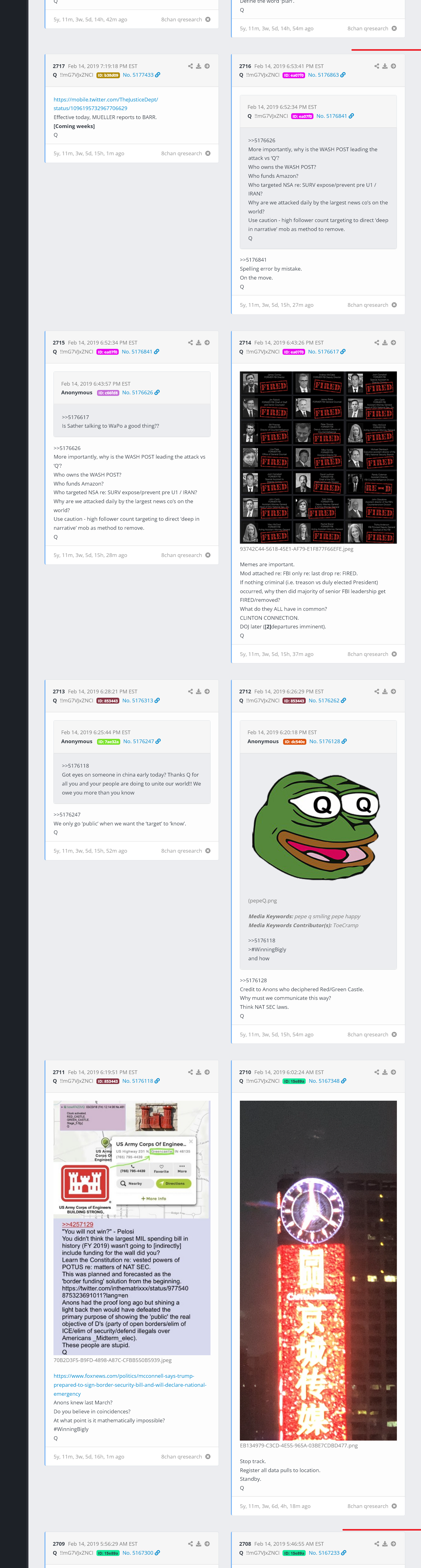Open post number No. 5176863

(324, 75)
